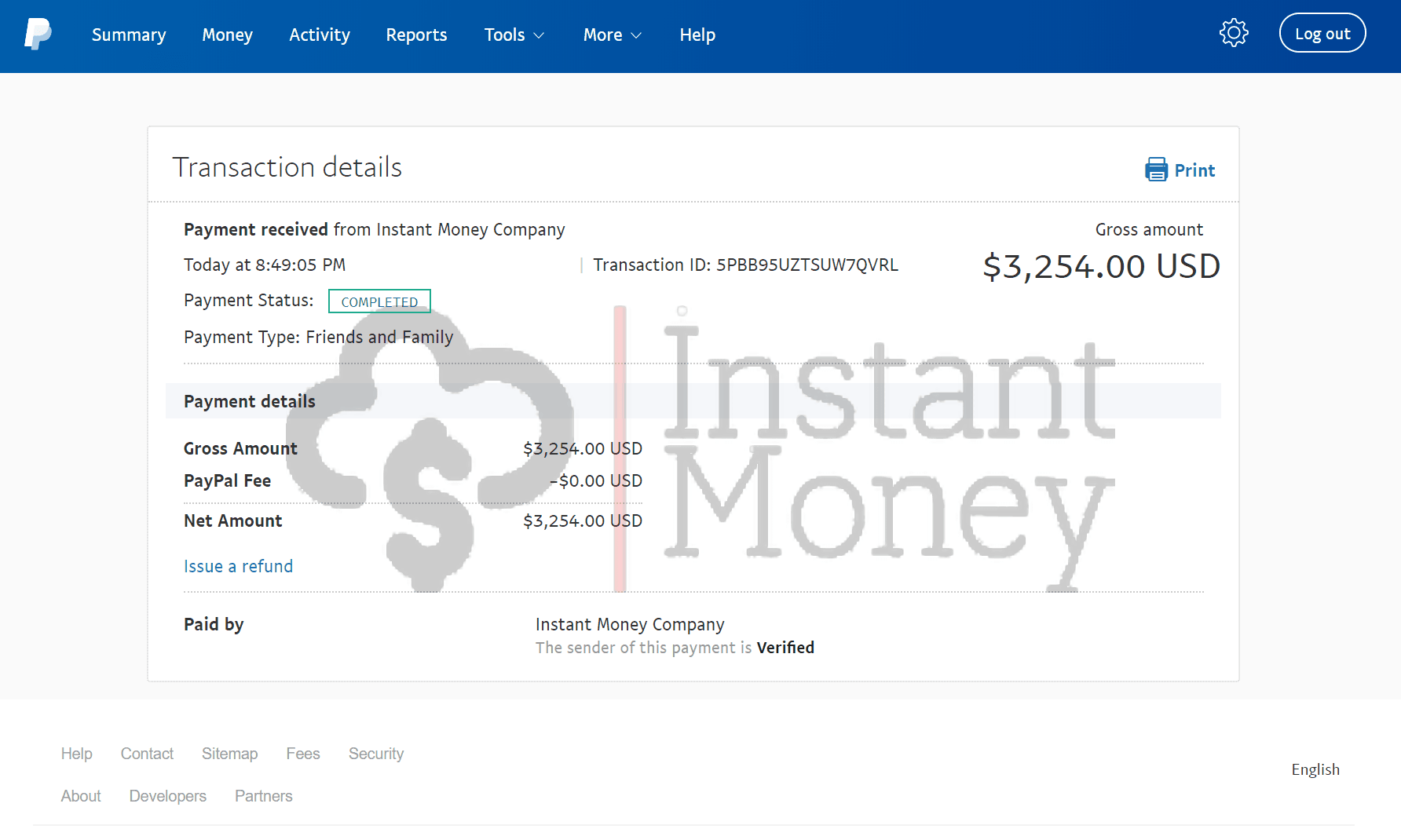The height and width of the screenshot is (840, 1401).
Task: Select the Transaction ID 5PBB95UZTSUW7QVRL text
Action: (745, 265)
